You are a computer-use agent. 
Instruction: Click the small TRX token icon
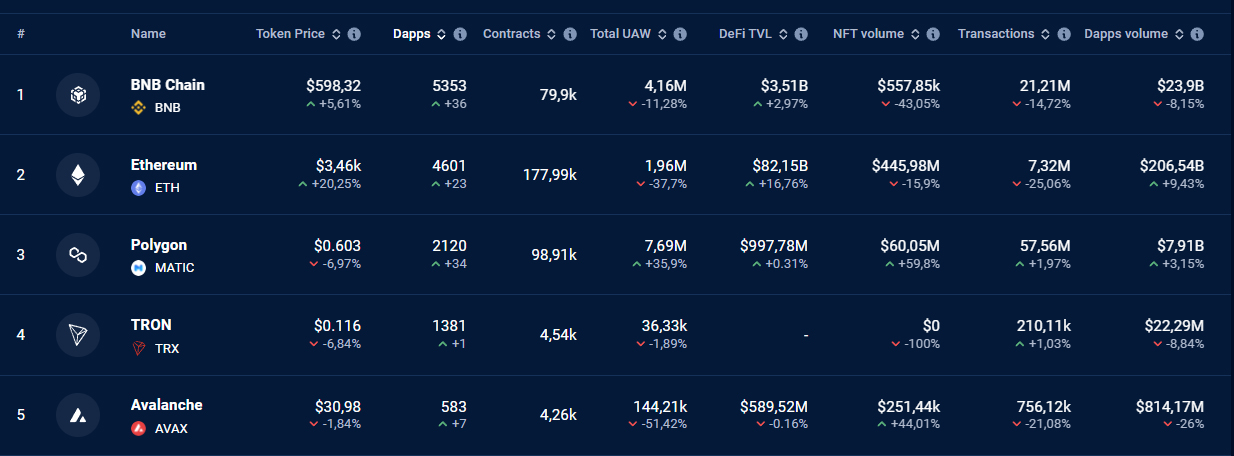pyautogui.click(x=139, y=348)
